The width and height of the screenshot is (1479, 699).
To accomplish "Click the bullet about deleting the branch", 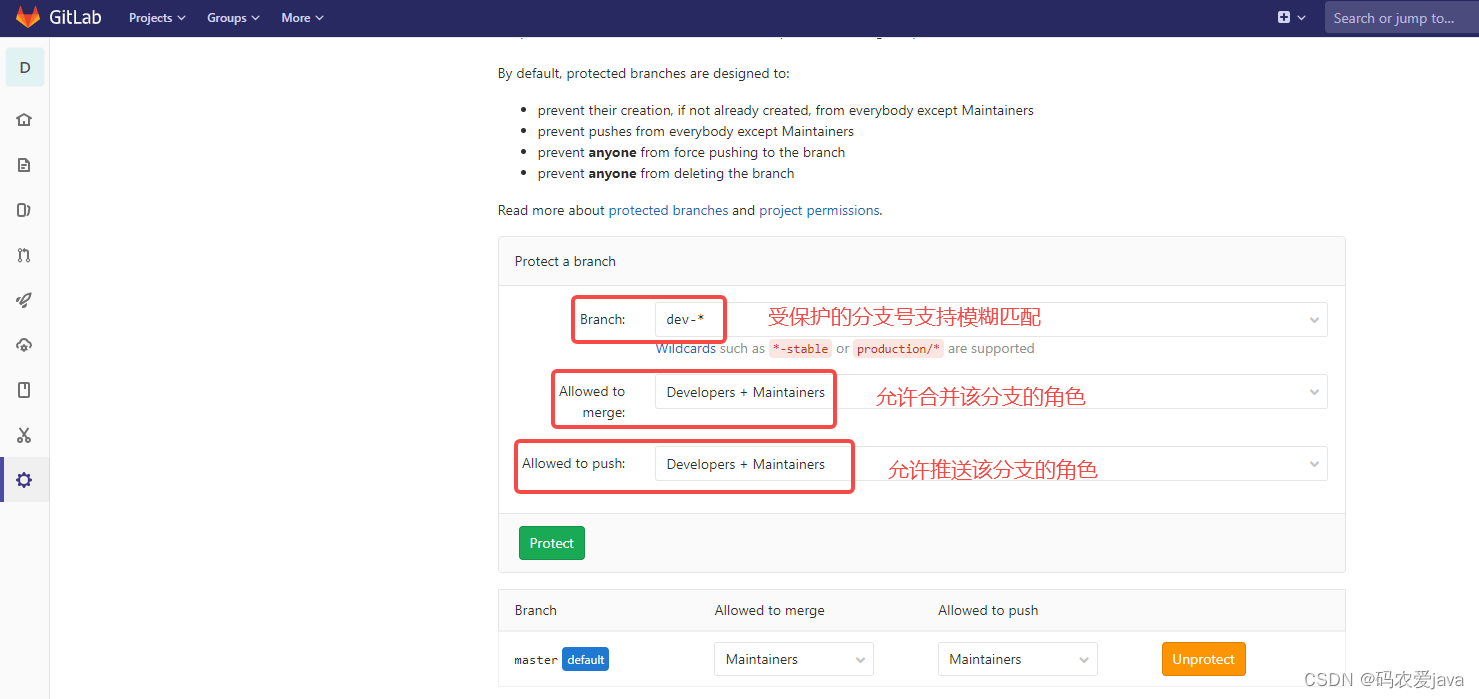I will tap(666, 173).
